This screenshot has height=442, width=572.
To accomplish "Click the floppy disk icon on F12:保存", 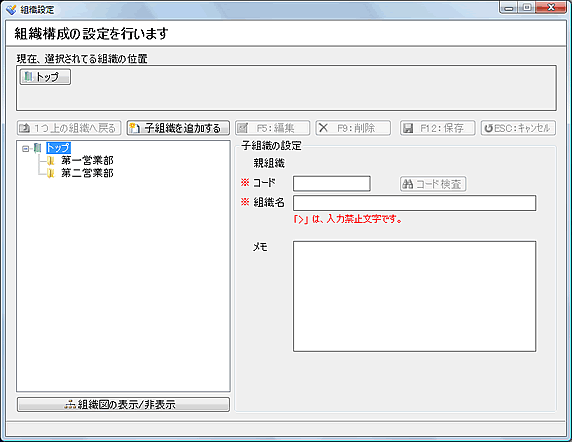I will coord(408,128).
